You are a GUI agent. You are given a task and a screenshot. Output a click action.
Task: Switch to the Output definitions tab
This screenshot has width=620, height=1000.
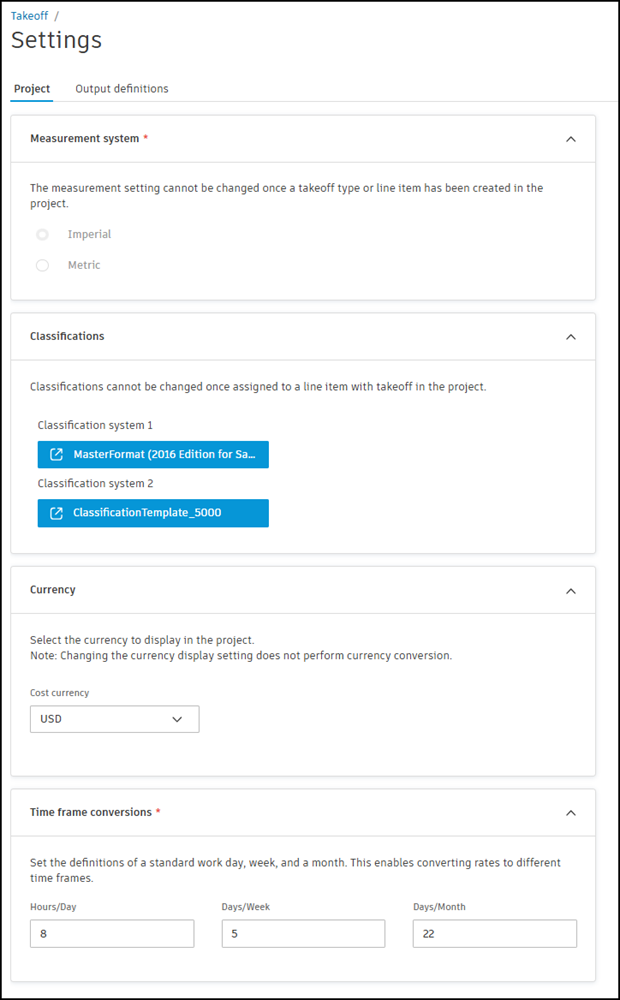[122, 89]
